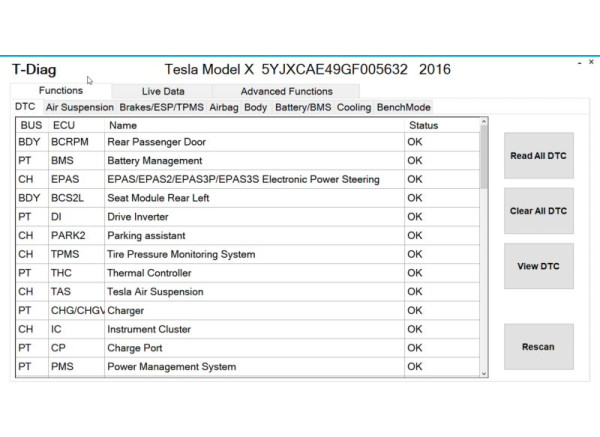Open the Air Suspension sub-tab
The image size is (600, 437).
click(80, 107)
